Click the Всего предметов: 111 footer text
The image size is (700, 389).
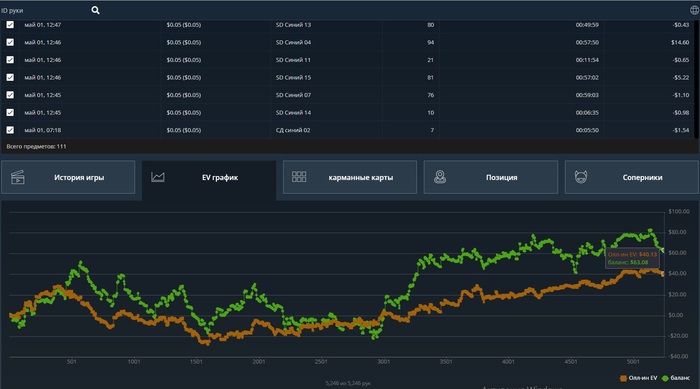36,146
